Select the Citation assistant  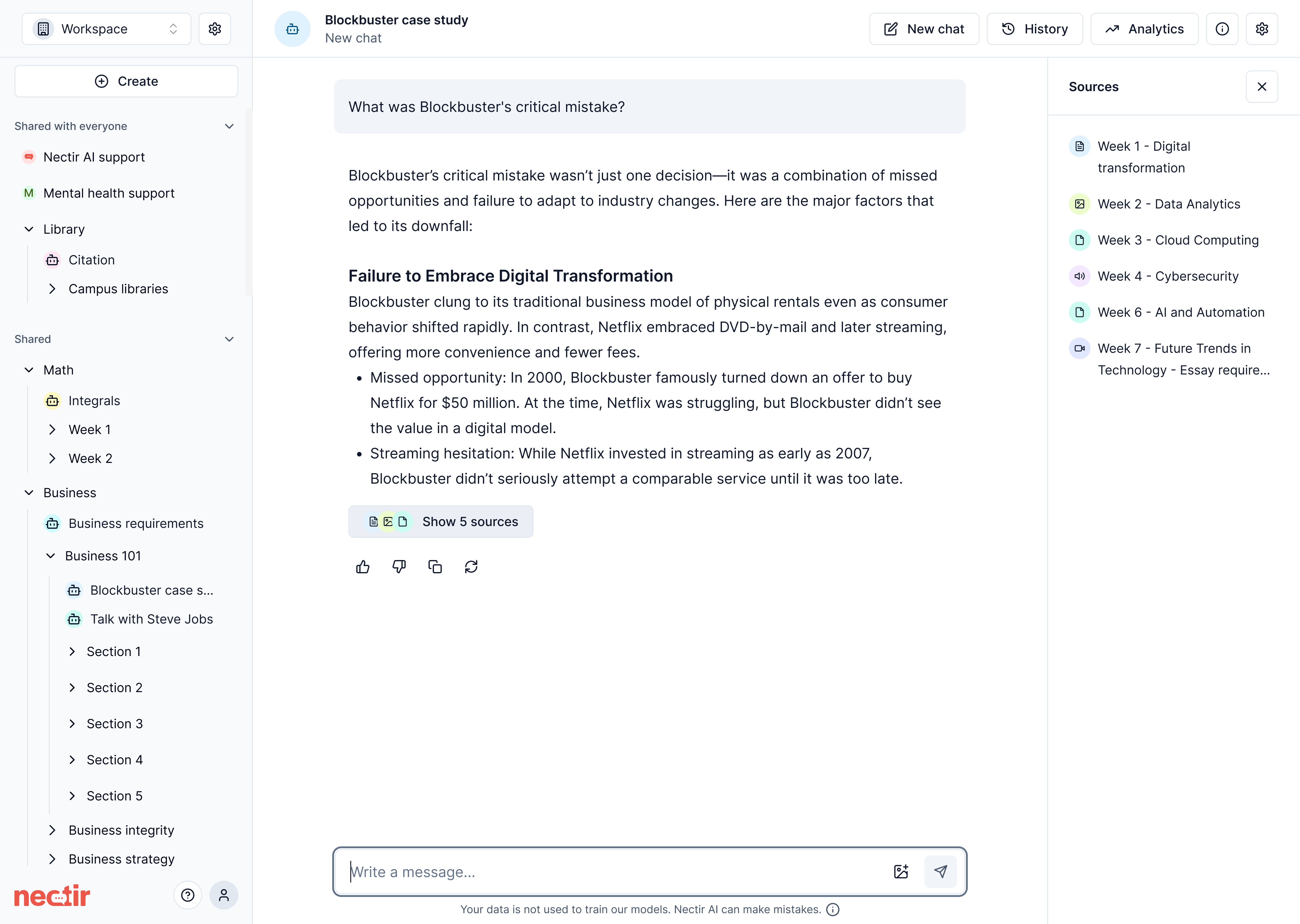(x=92, y=260)
